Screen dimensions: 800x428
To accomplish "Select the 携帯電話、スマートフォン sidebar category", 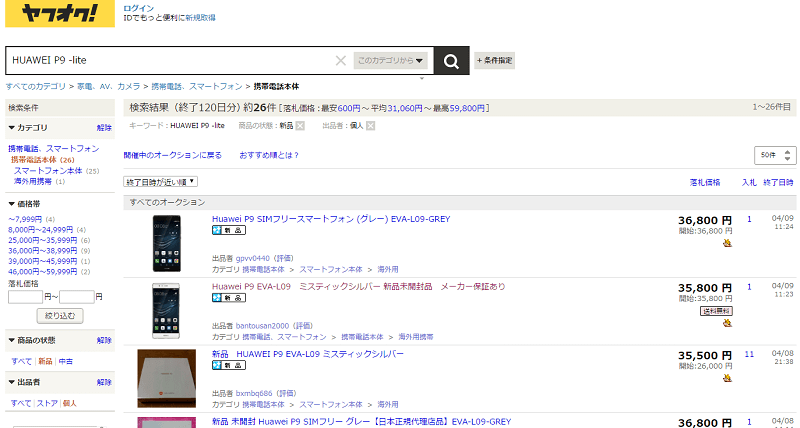I will click(54, 148).
